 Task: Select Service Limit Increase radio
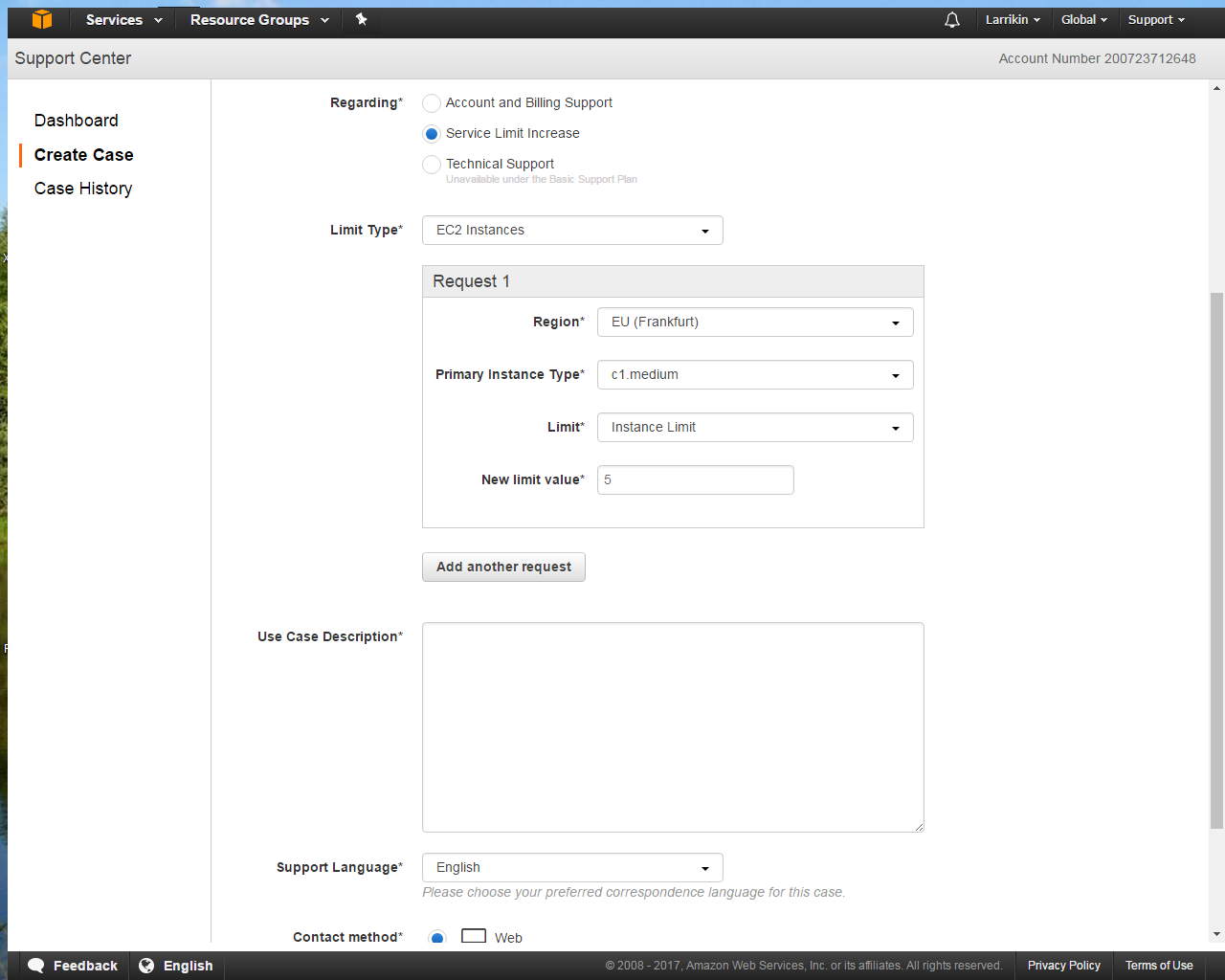click(432, 134)
